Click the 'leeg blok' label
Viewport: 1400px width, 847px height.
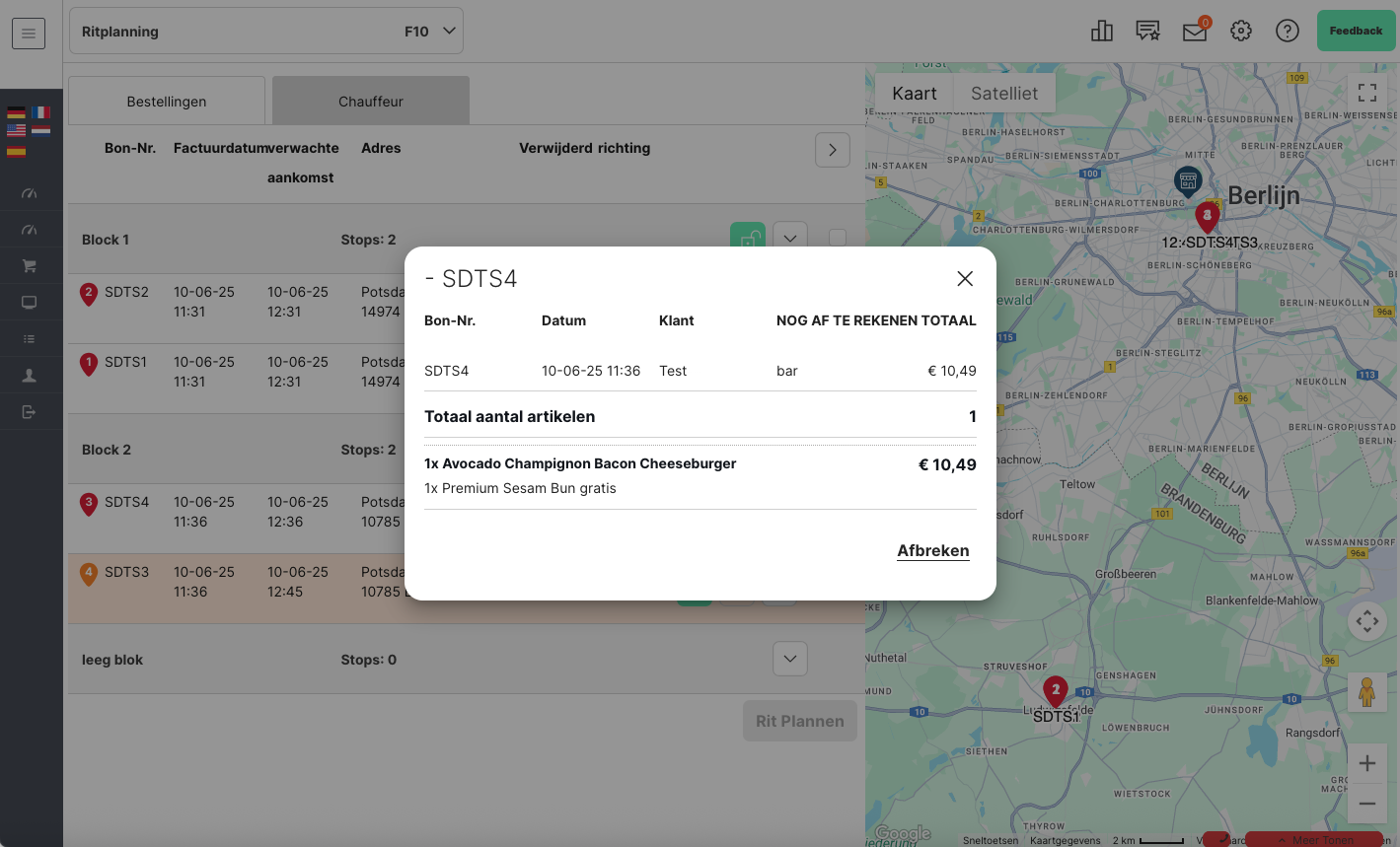pos(112,660)
